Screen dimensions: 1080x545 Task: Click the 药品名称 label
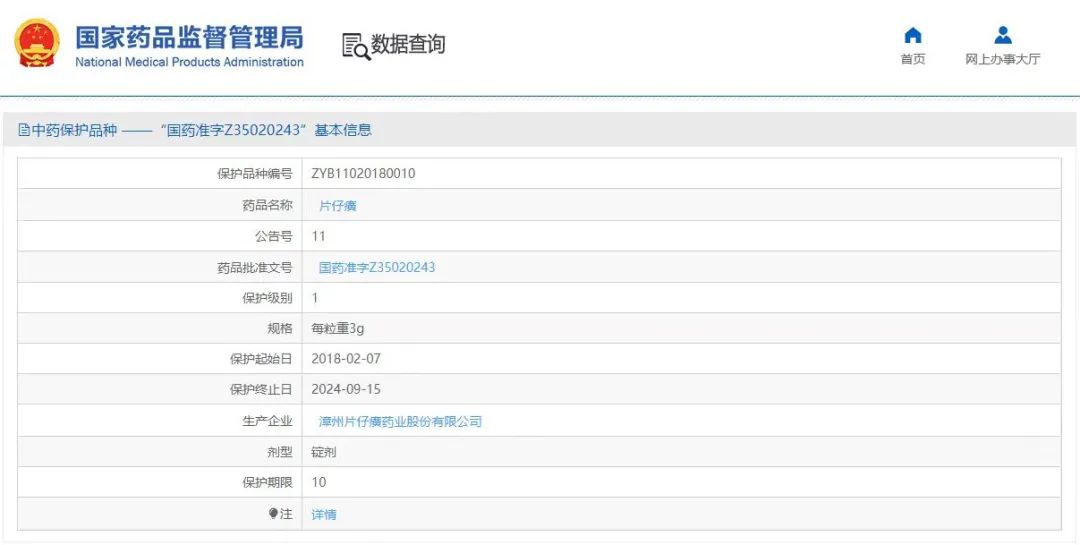pyautogui.click(x=267, y=205)
